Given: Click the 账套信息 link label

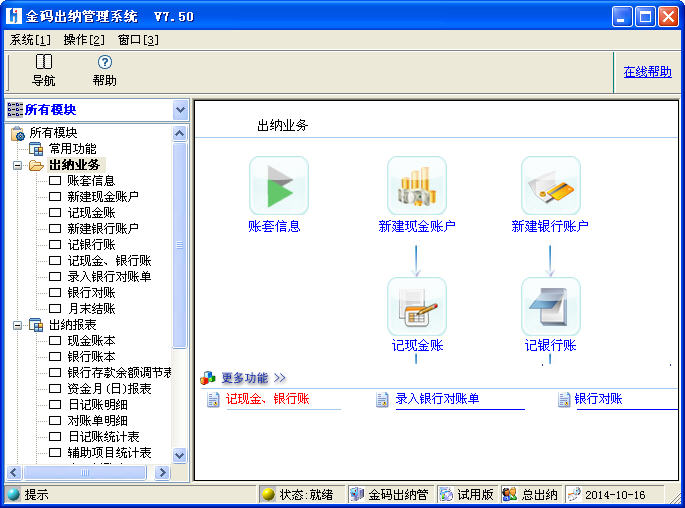Looking at the screenshot, I should click(274, 226).
